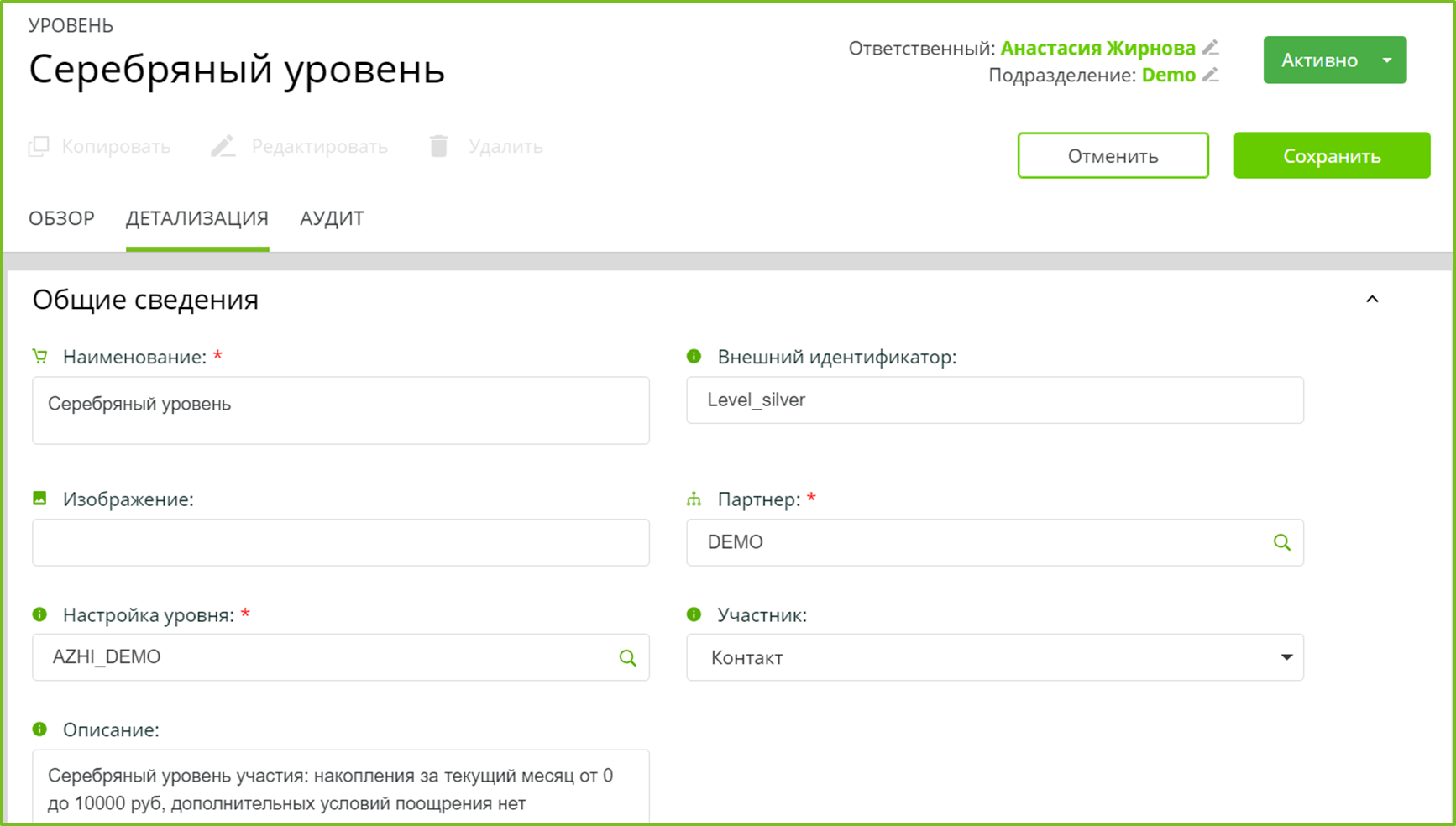Click search icon in Настройка уровня field
1456x826 pixels.
click(627, 658)
